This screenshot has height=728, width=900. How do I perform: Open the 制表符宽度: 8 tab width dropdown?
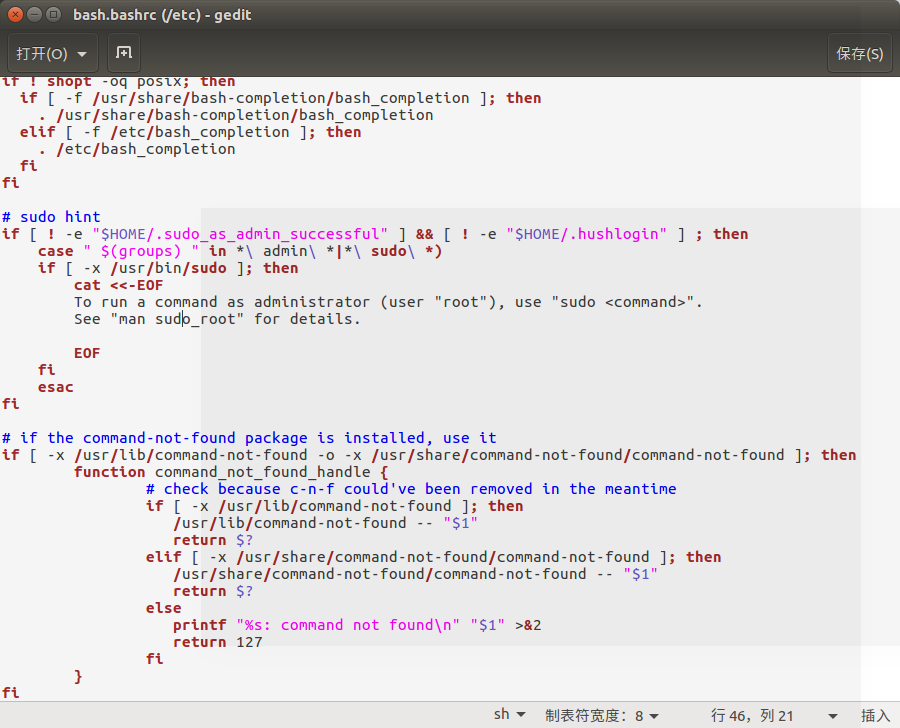(x=602, y=715)
